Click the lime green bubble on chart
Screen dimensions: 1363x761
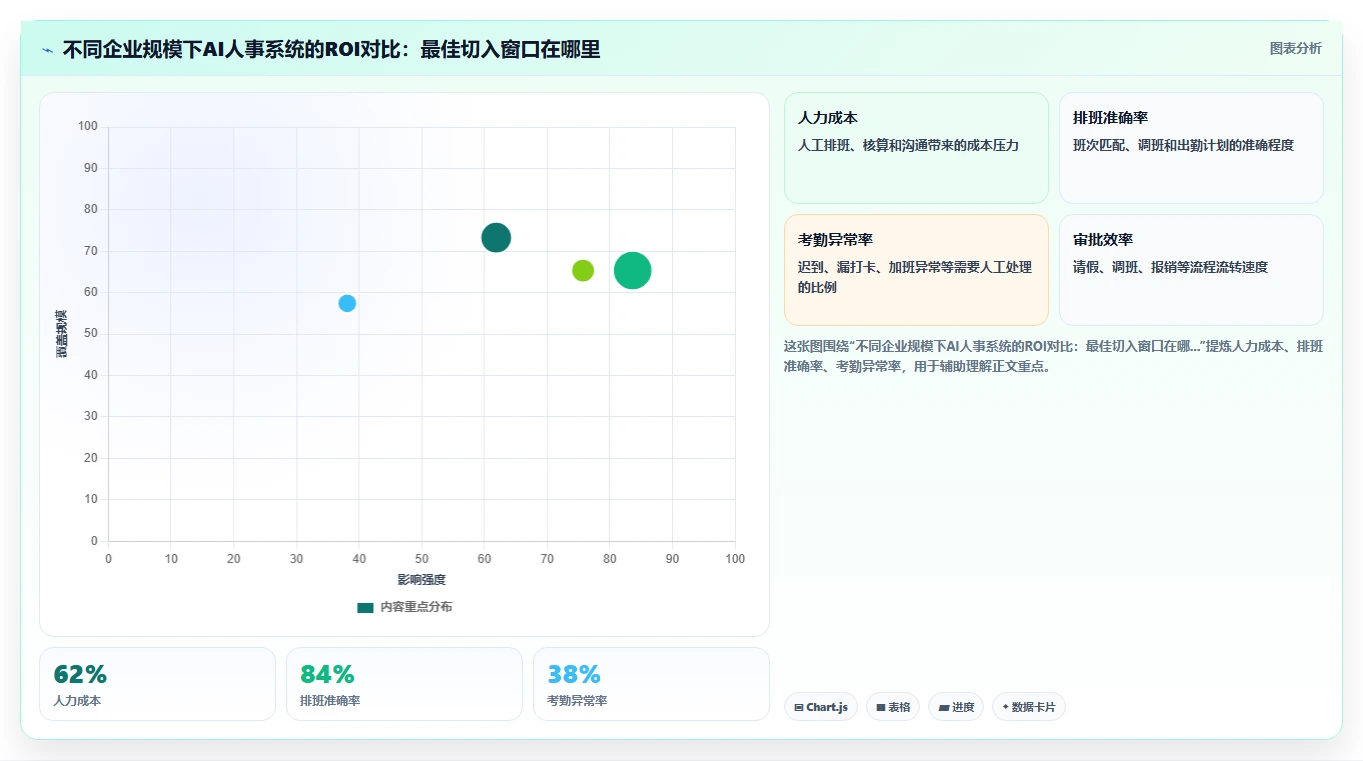click(x=583, y=270)
